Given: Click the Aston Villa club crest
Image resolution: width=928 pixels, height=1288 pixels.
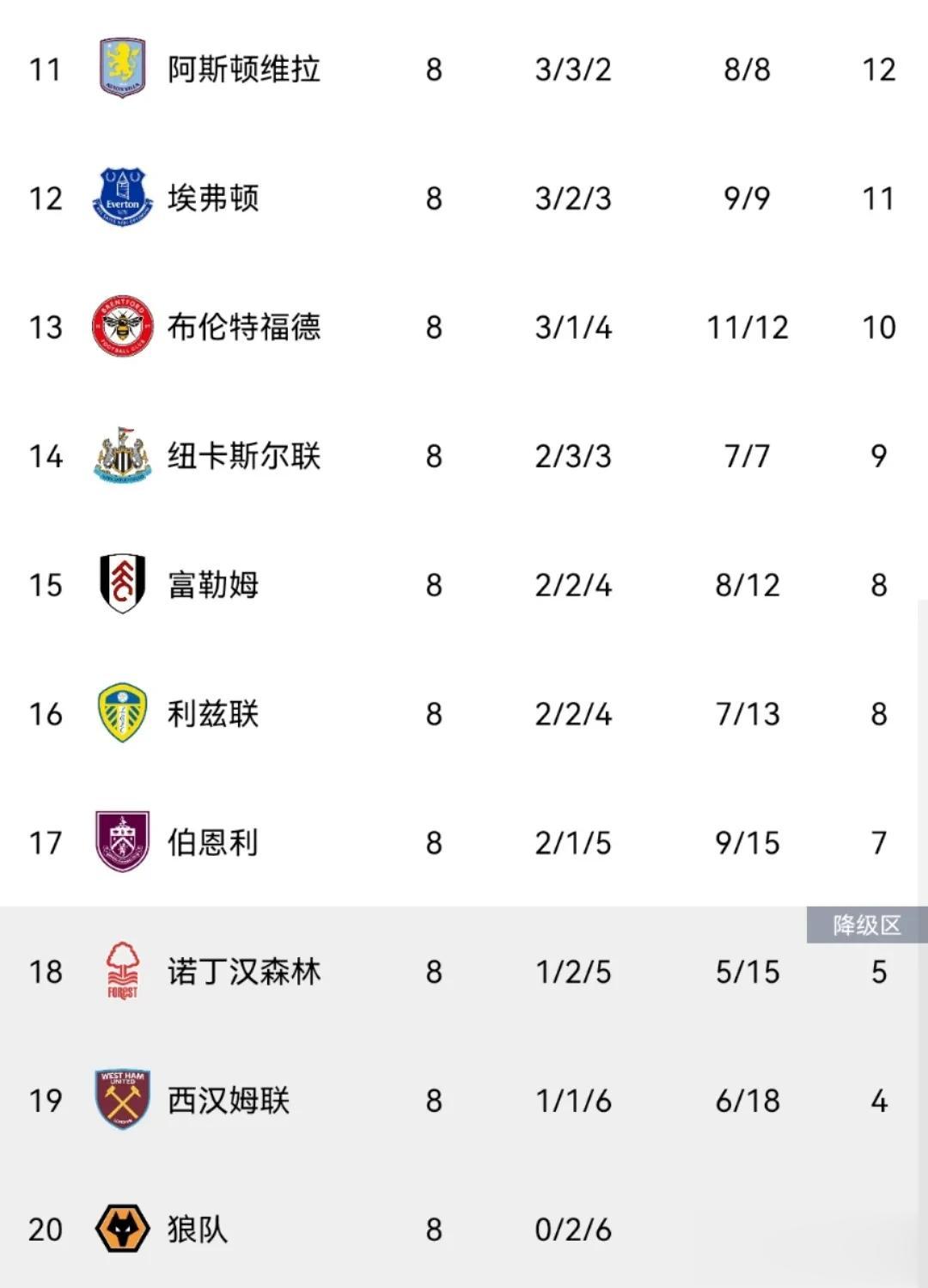Looking at the screenshot, I should 122,69.
